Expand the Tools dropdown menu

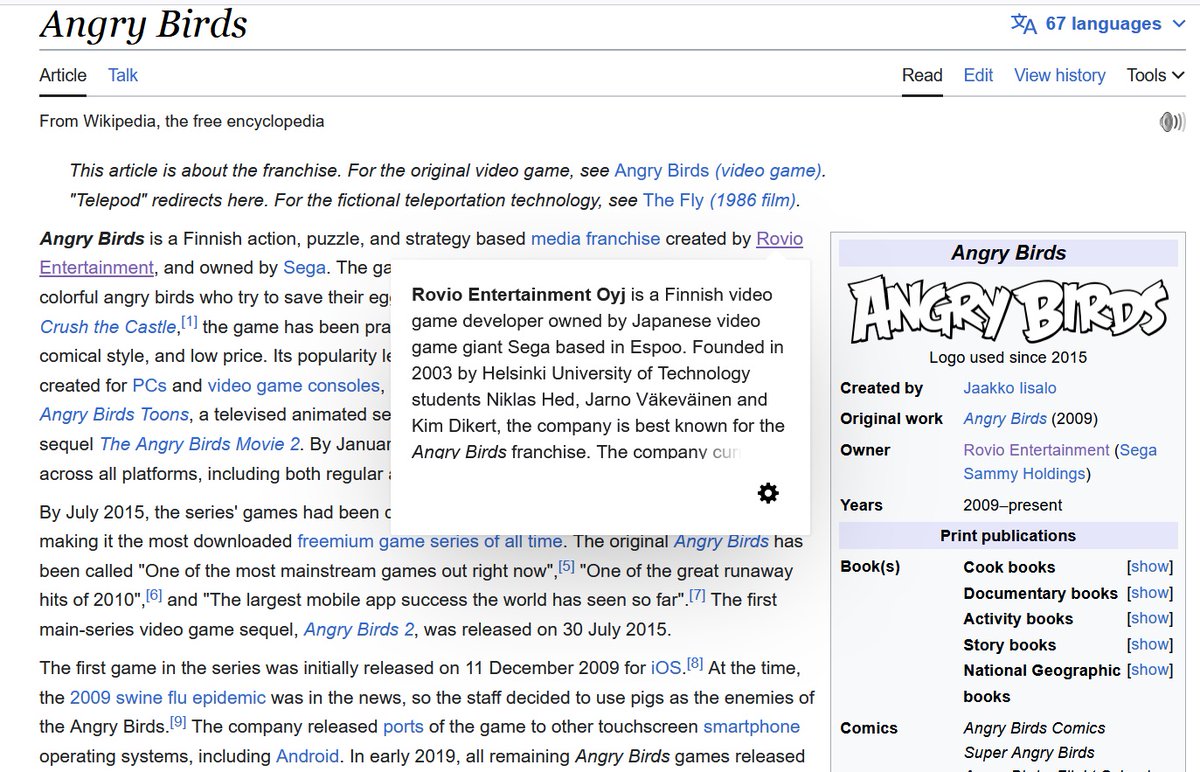pos(1155,75)
